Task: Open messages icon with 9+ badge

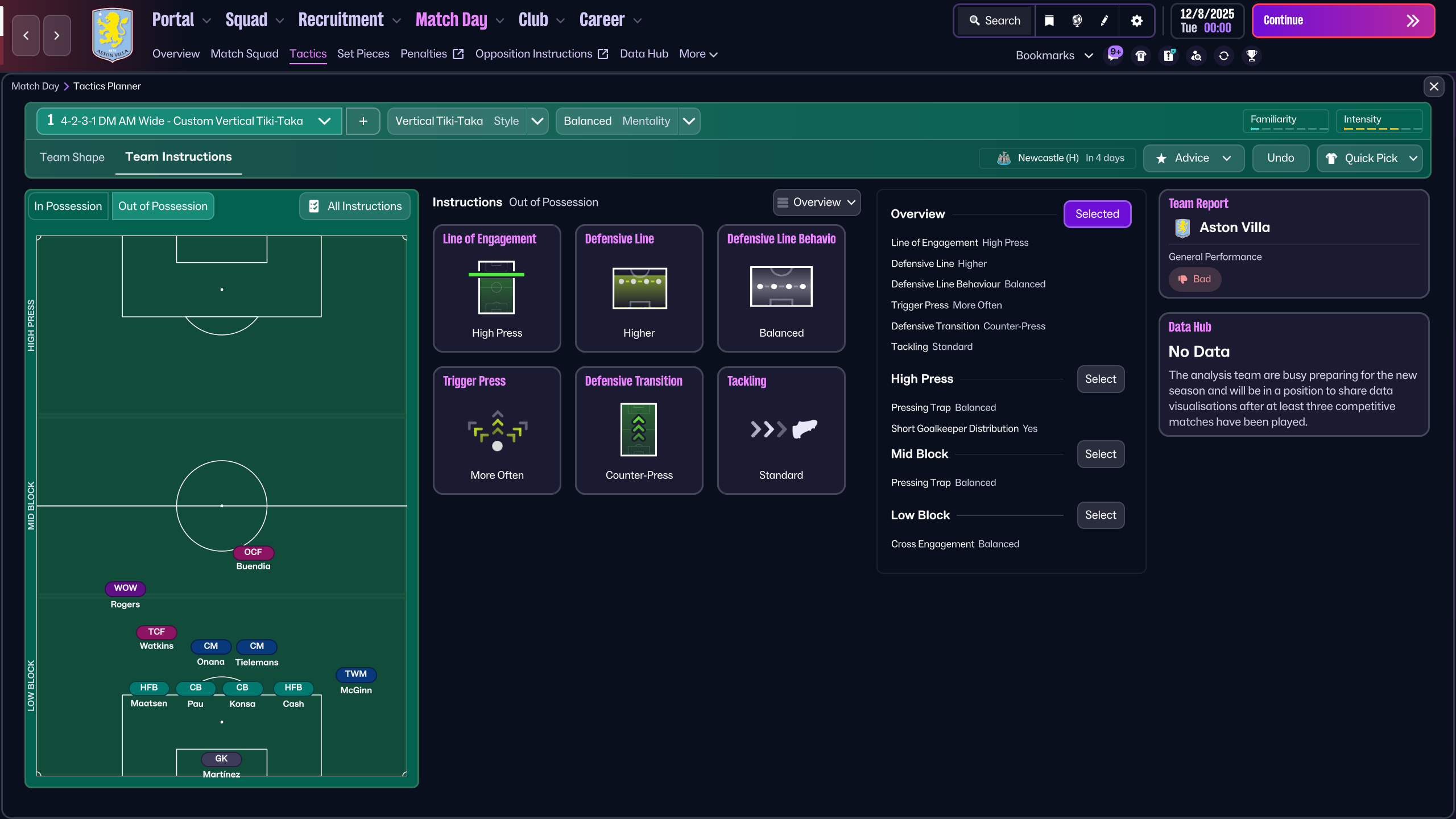Action: pos(1114,55)
